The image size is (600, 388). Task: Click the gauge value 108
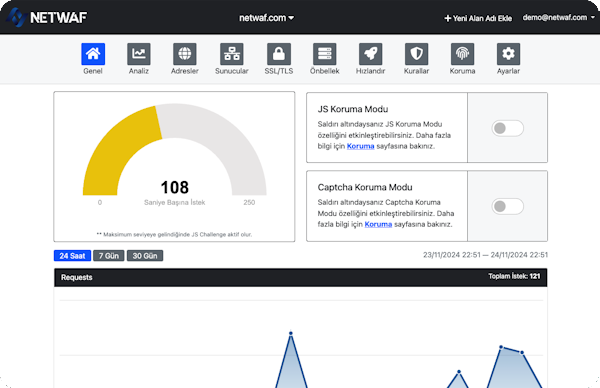pyautogui.click(x=174, y=187)
